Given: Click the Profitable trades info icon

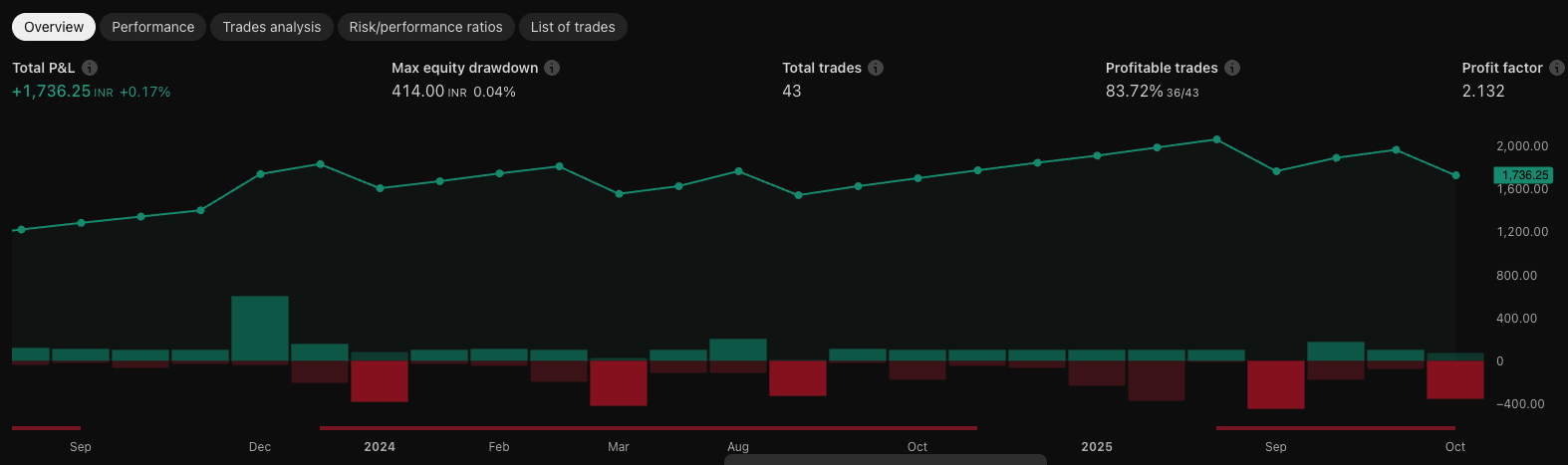Looking at the screenshot, I should [x=1232, y=68].
